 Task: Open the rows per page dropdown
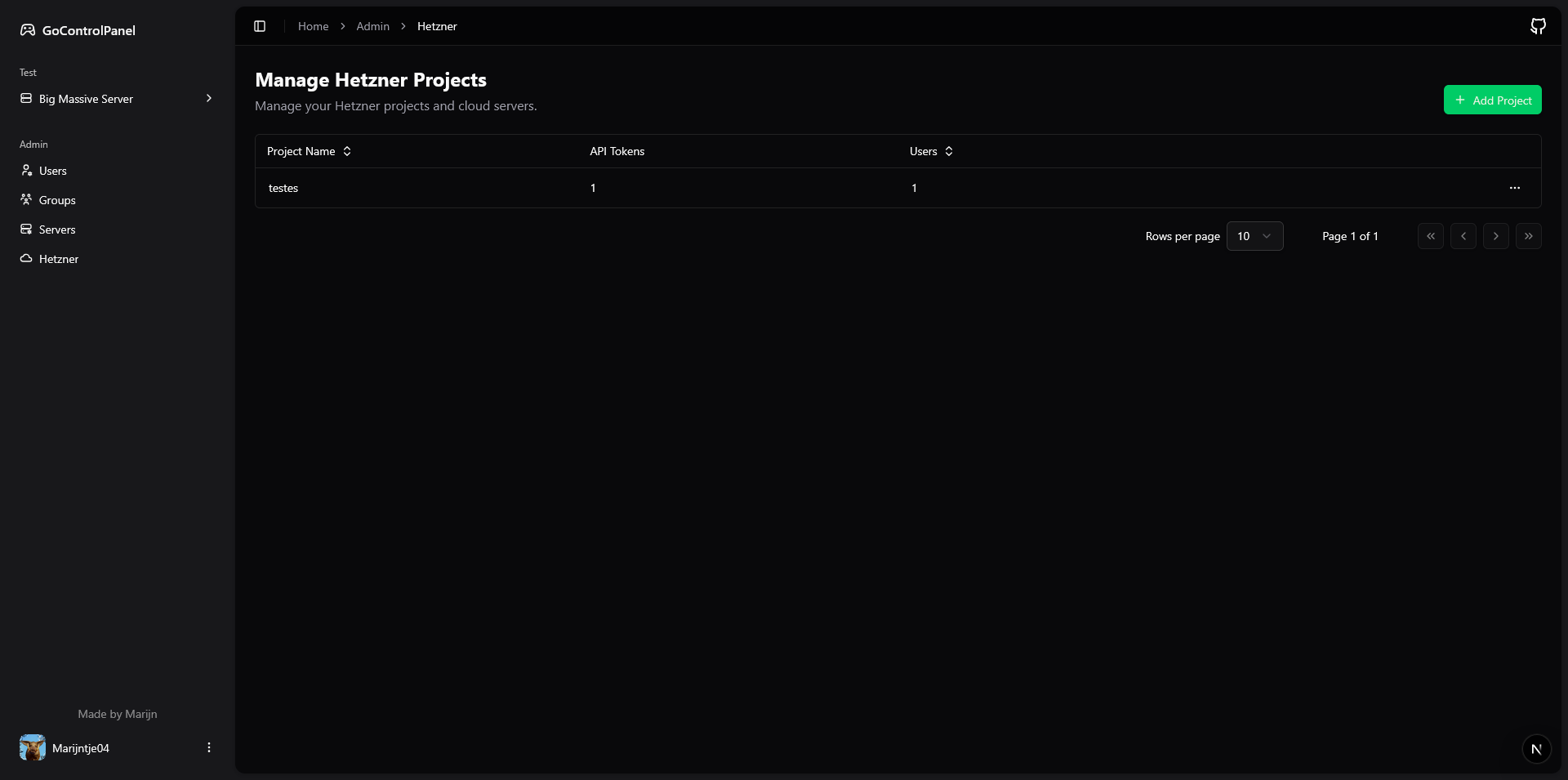[1255, 236]
